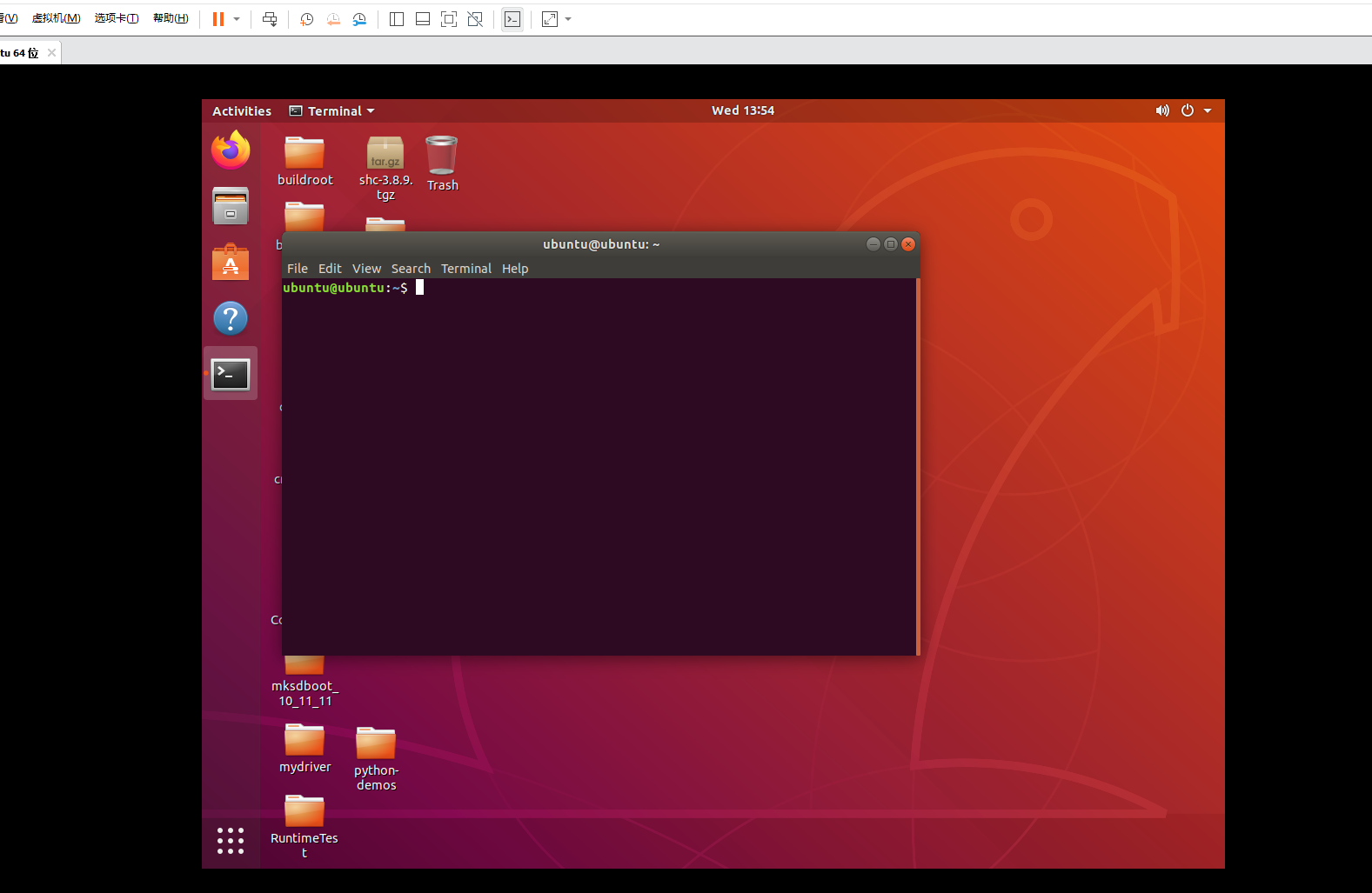Select the buildroot folder on the desktop
The width and height of the screenshot is (1372, 893).
(x=305, y=162)
